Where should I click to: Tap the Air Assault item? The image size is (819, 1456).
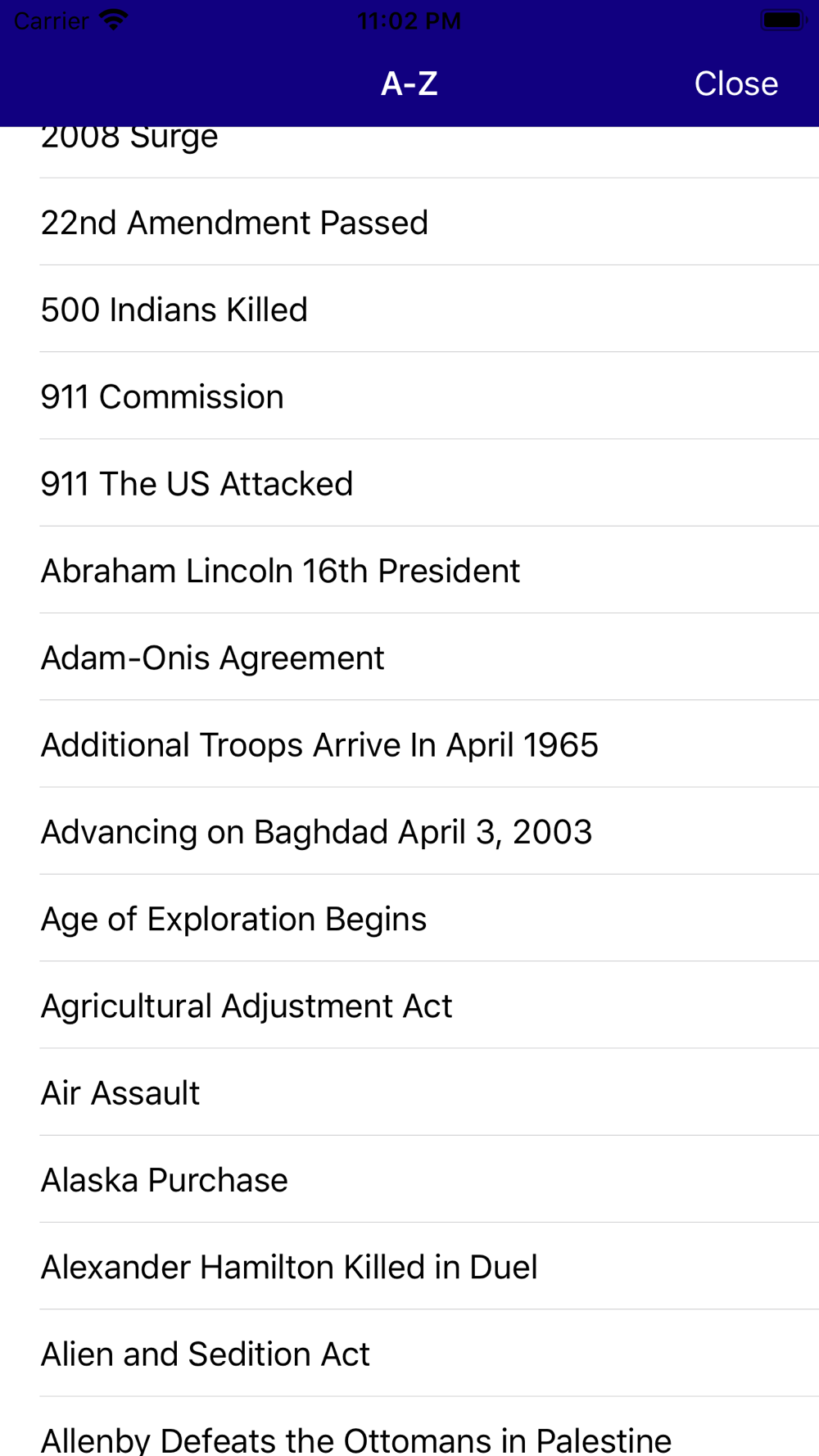tap(120, 1093)
